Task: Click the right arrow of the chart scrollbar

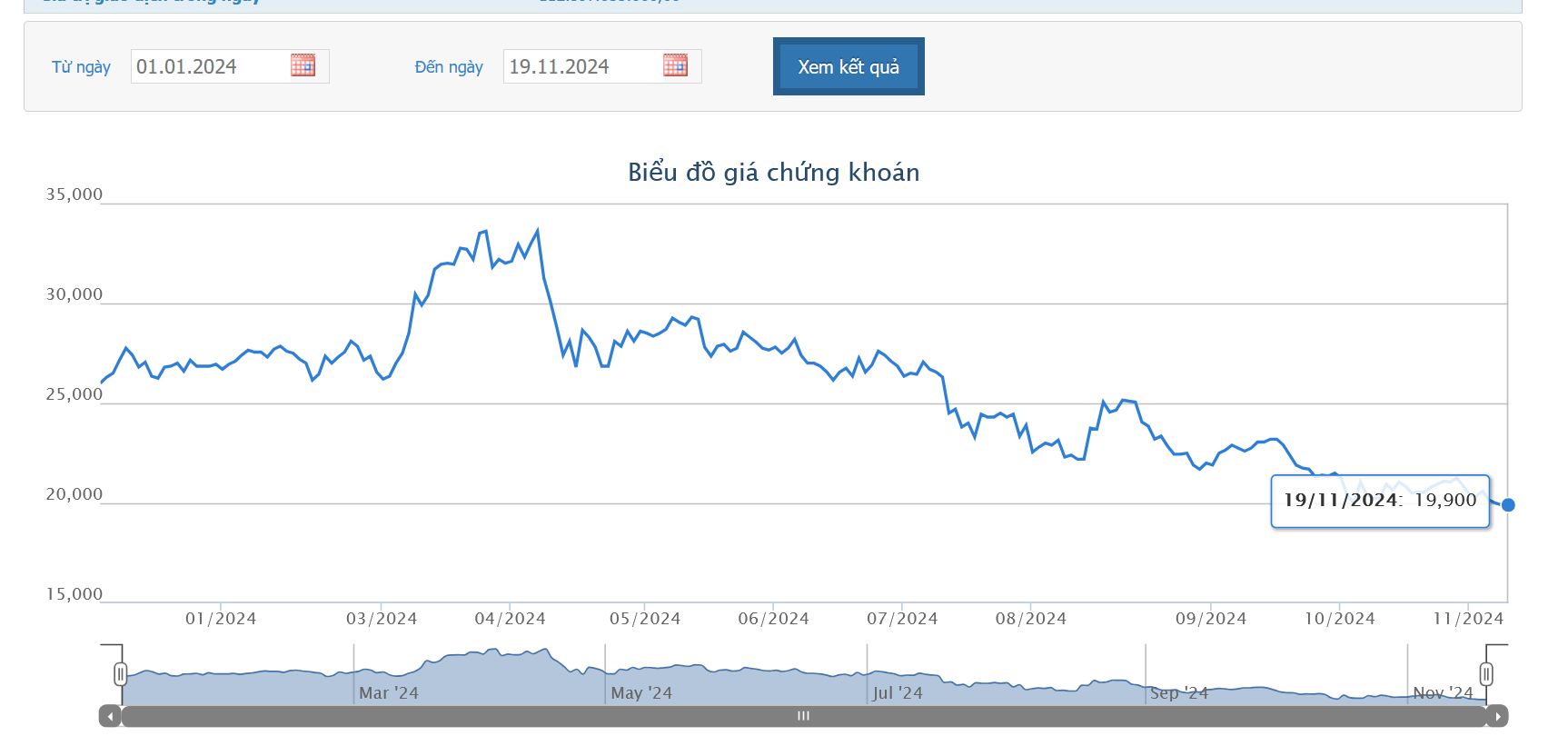Action: coord(1497,716)
